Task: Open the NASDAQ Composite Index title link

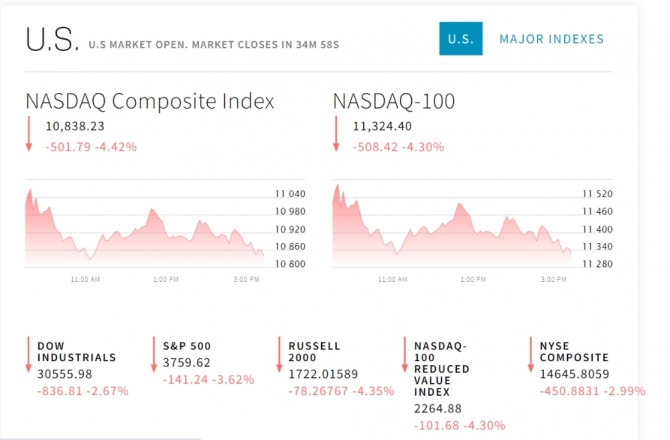Action: (150, 101)
